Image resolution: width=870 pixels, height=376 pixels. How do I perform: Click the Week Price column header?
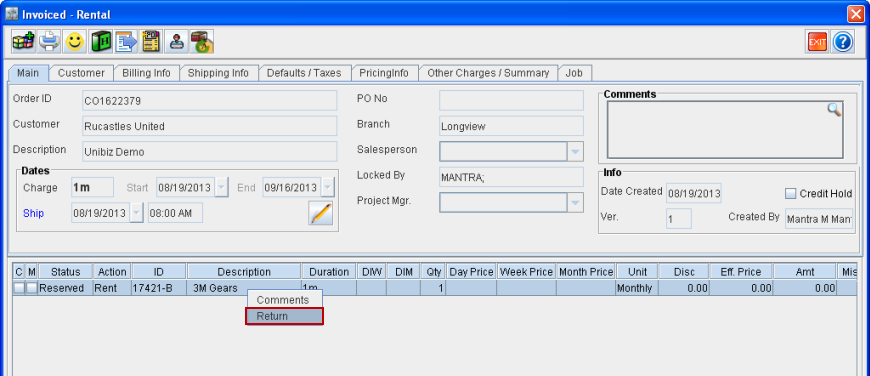pos(527,272)
